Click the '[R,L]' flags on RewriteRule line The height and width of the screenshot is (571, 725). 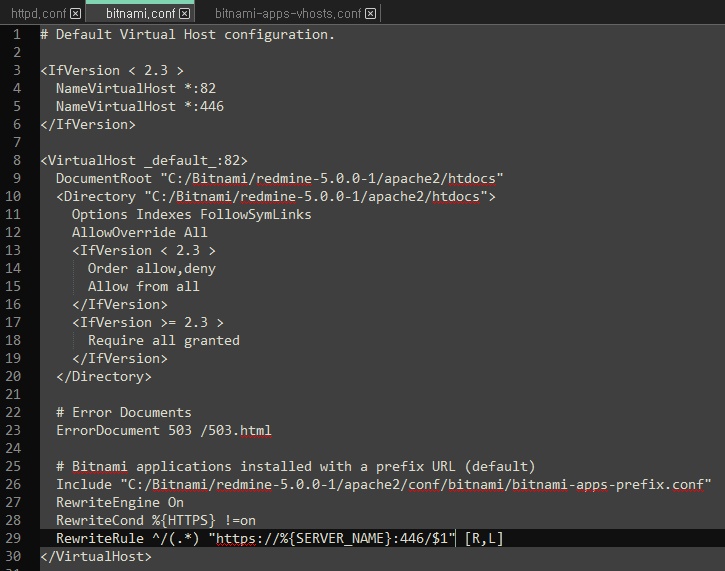pyautogui.click(x=484, y=539)
